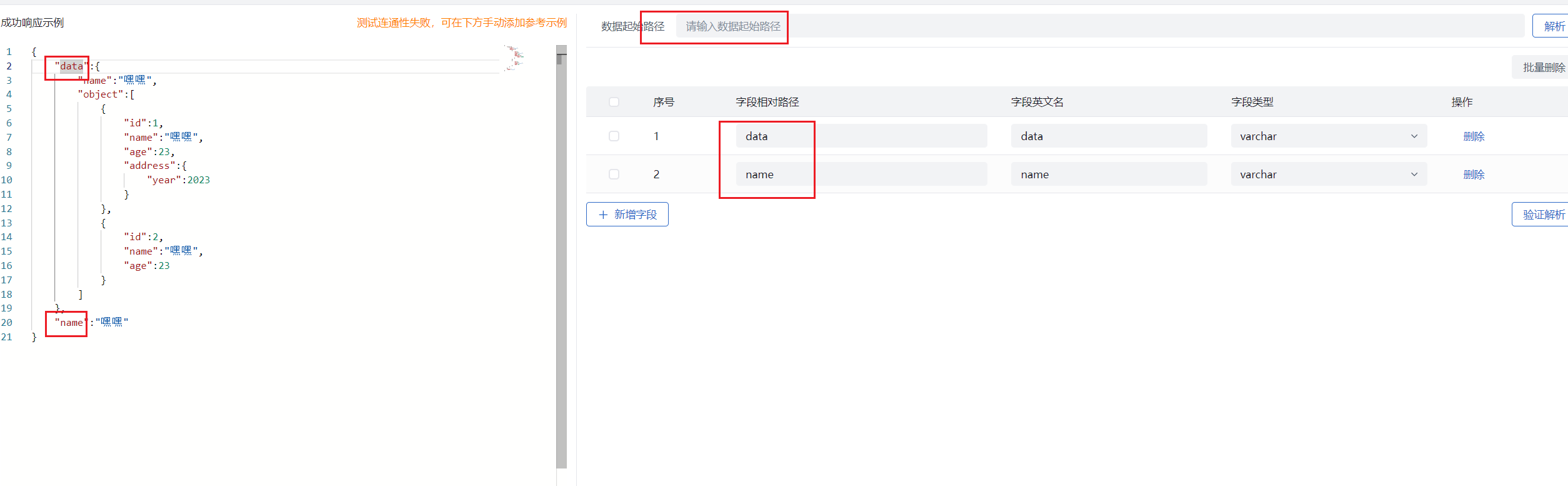Click the 批量删除 button
This screenshot has width=1568, height=486.
[x=1541, y=68]
